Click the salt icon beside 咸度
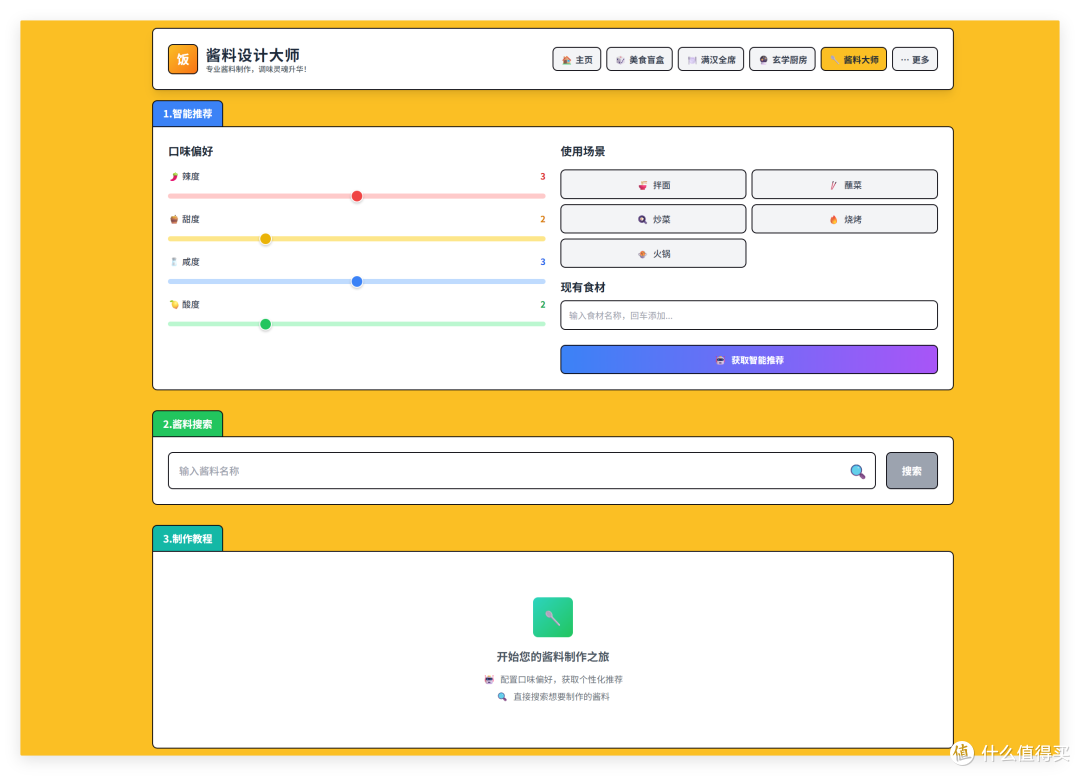1080x776 pixels. (x=174, y=262)
